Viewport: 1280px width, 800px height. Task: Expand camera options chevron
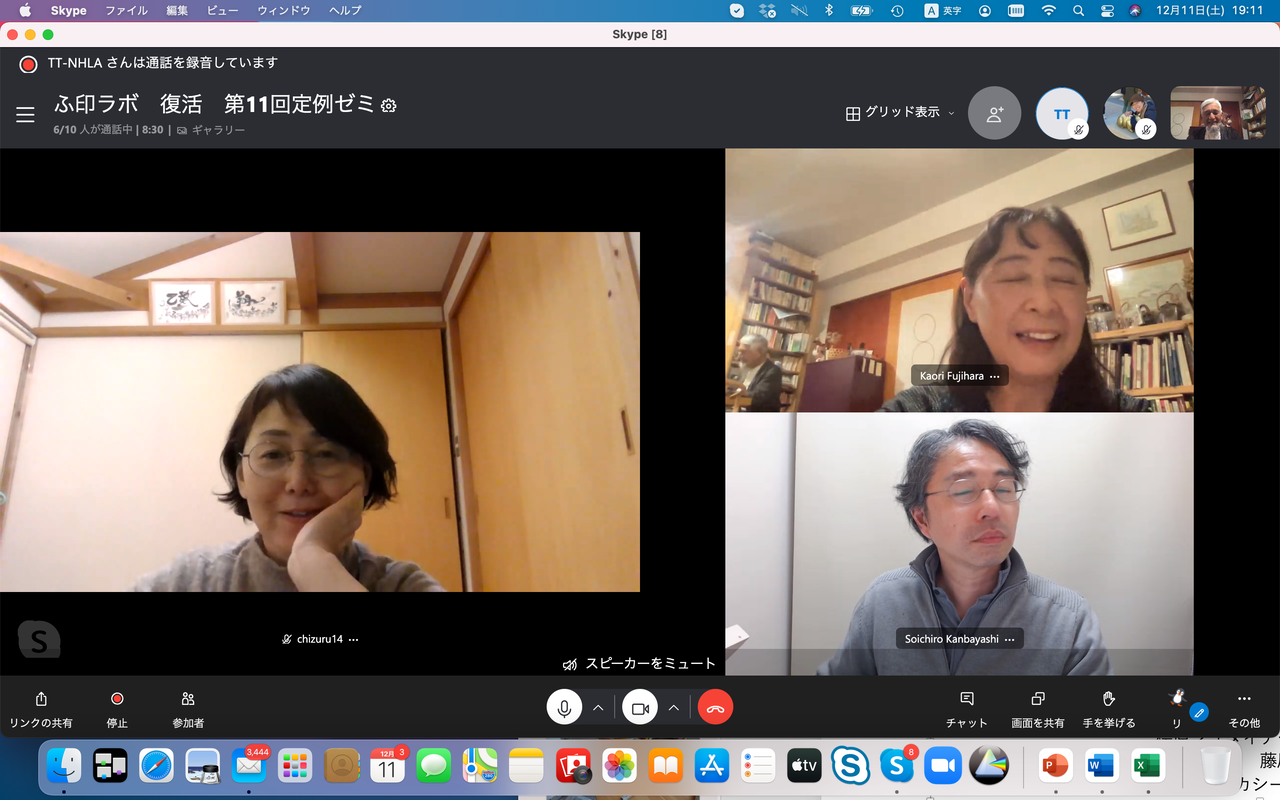tap(674, 708)
